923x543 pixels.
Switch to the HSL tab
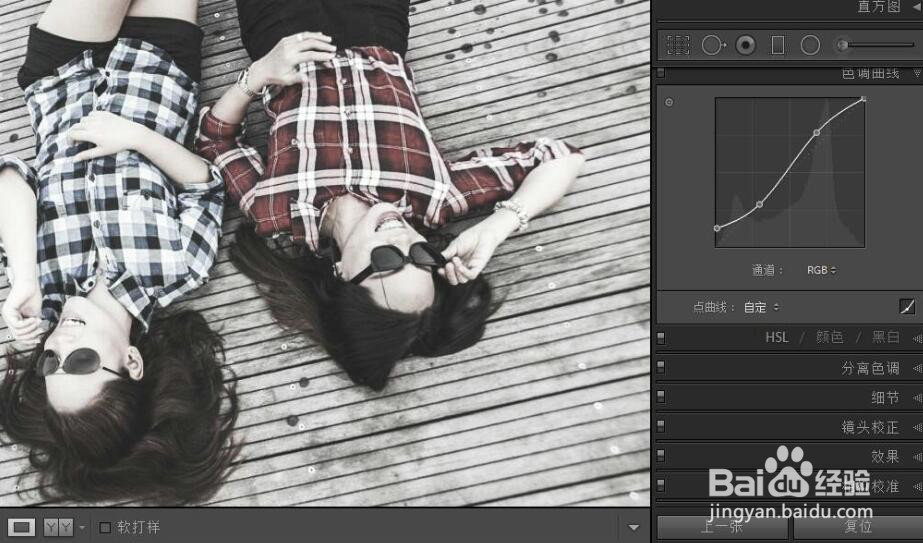pyautogui.click(x=776, y=337)
